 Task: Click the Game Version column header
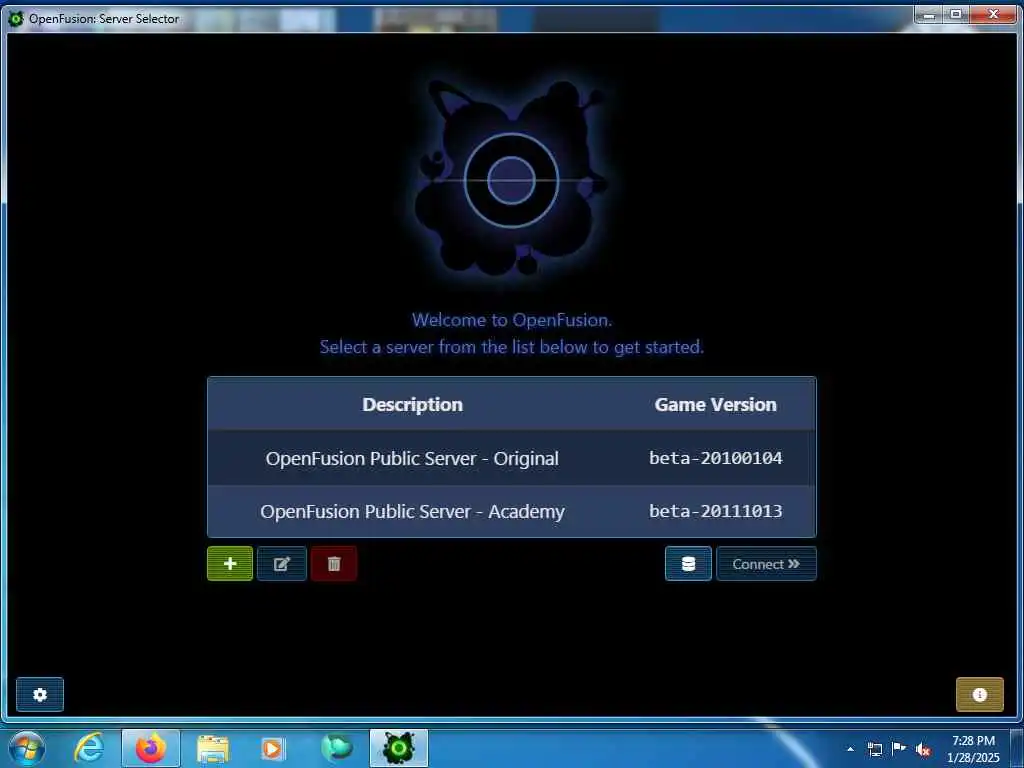[715, 404]
